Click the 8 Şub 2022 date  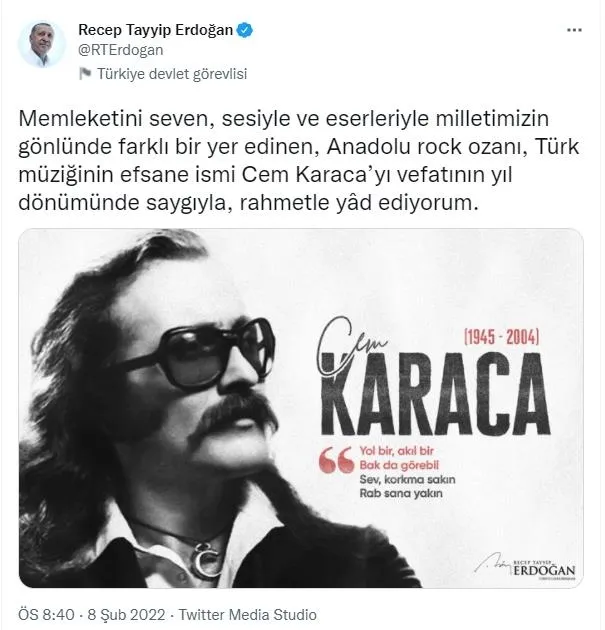[126, 615]
